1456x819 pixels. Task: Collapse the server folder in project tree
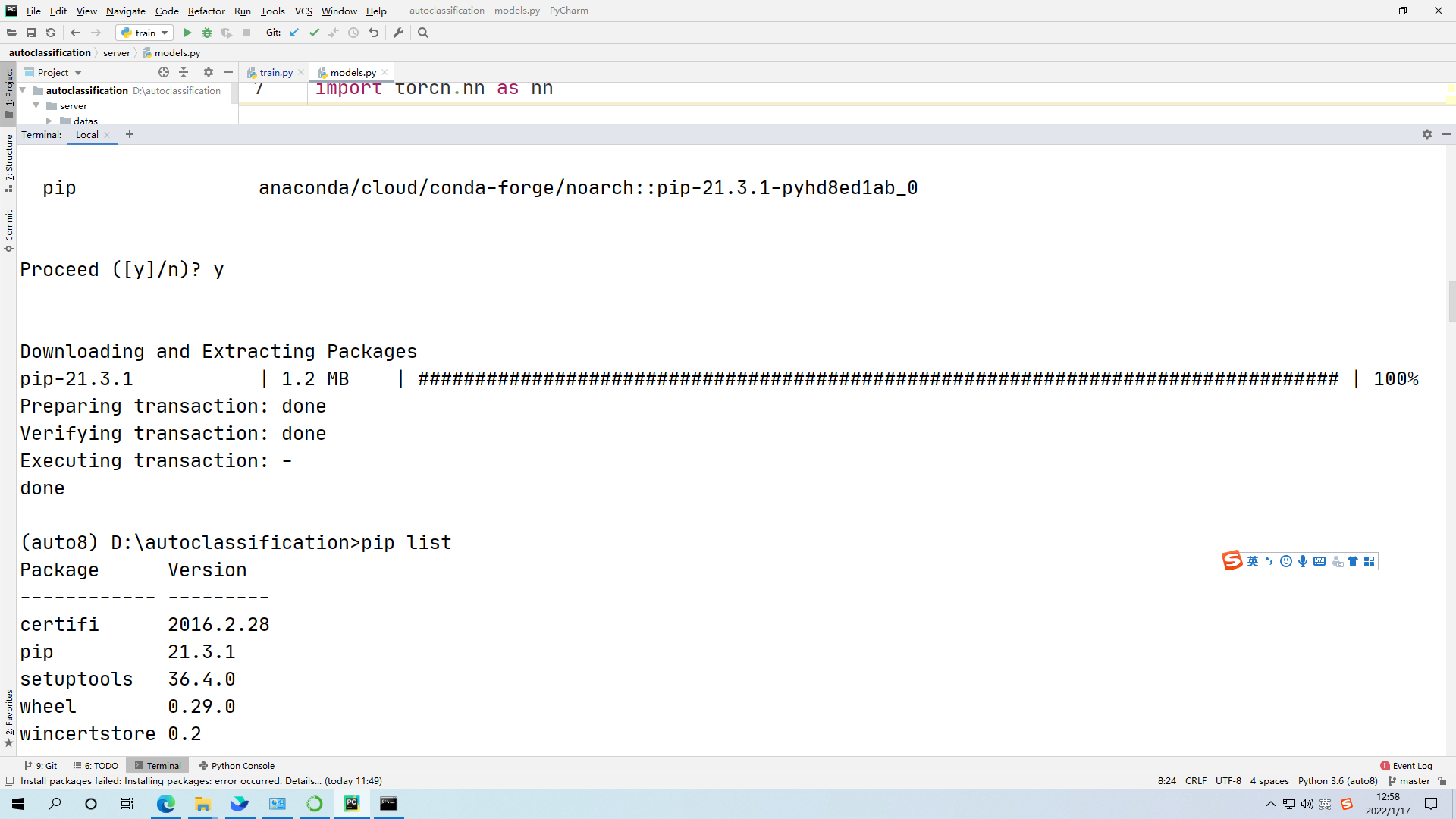[x=36, y=105]
